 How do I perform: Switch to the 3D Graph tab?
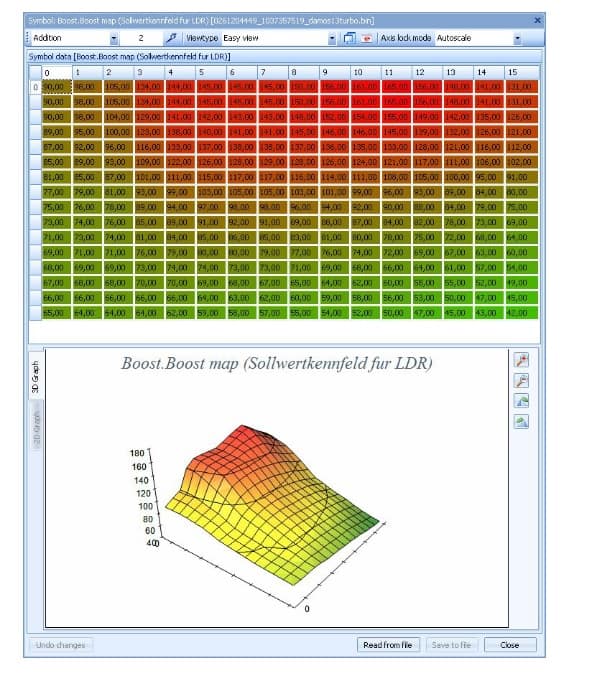click(36, 377)
